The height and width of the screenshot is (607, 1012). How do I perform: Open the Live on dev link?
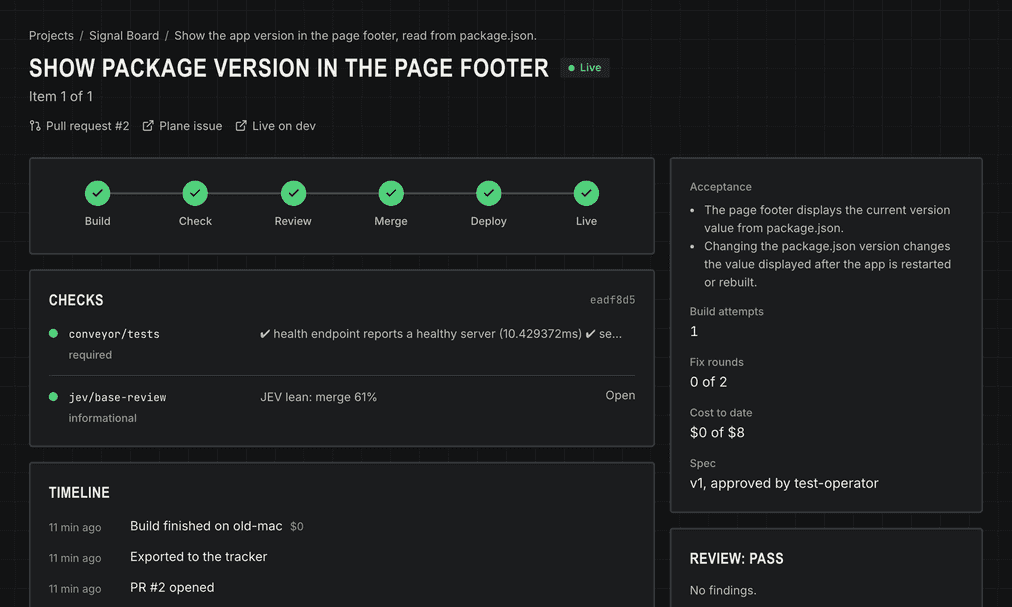[x=276, y=126]
